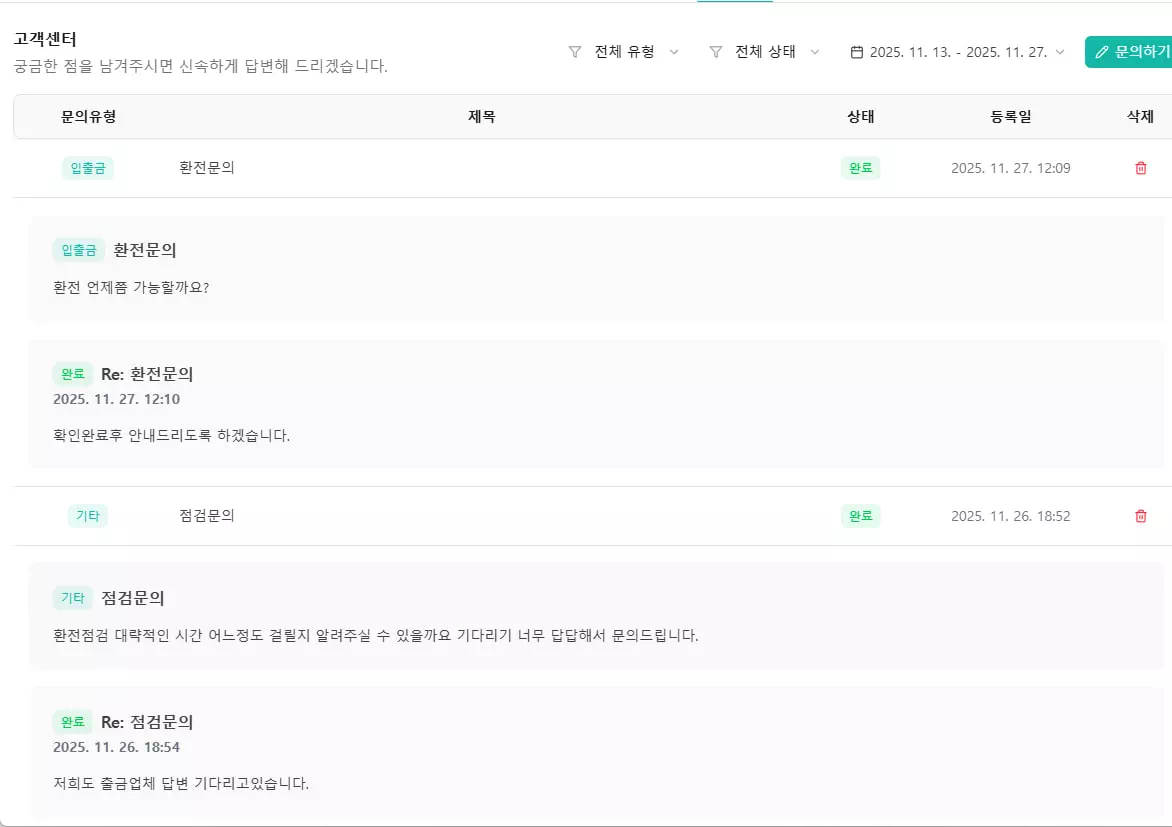Click the pencil icon on 문의하기 button
The height and width of the screenshot is (827, 1172).
[1102, 52]
